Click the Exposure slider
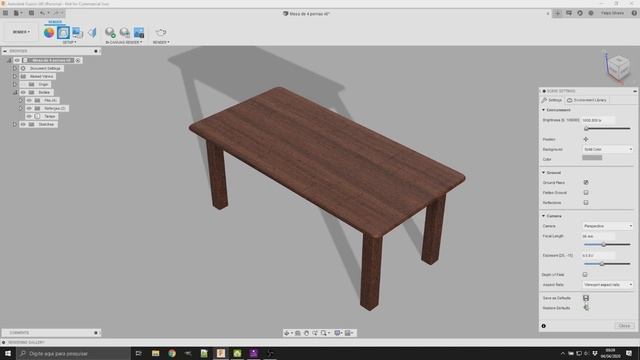 (607, 264)
